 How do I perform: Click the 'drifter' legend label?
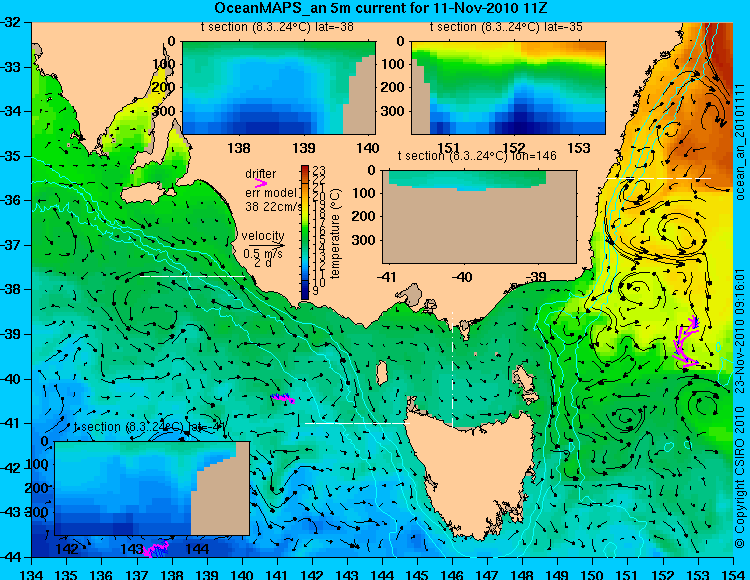pyautogui.click(x=261, y=174)
